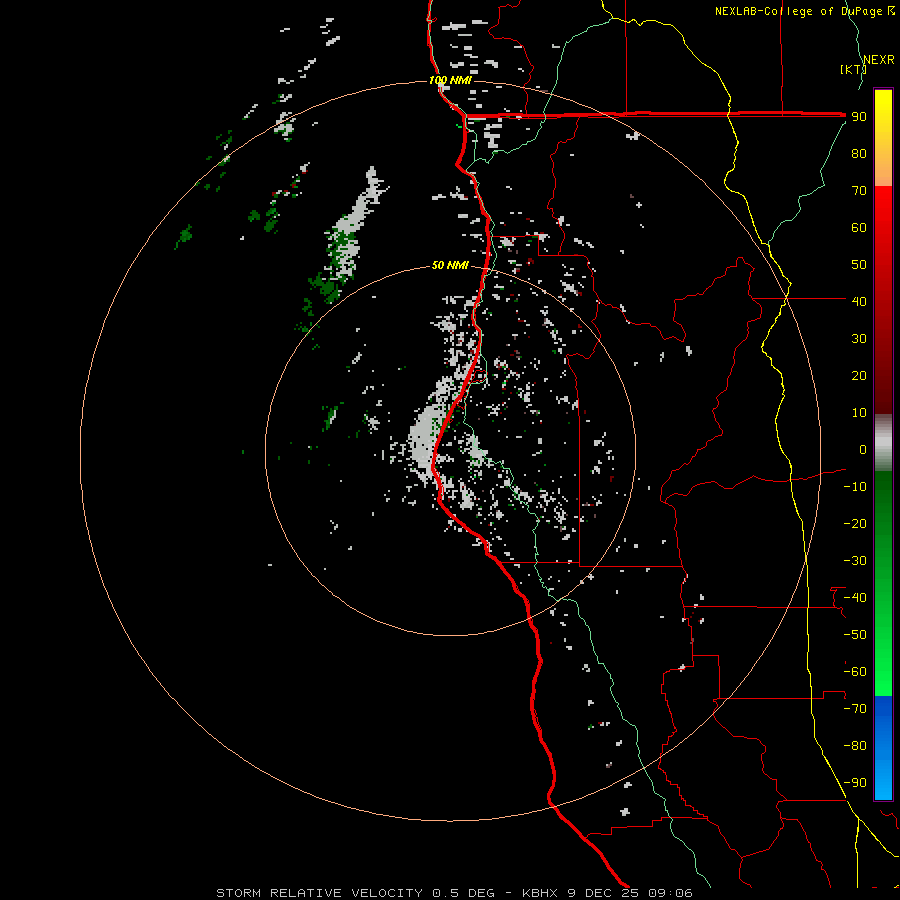The width and height of the screenshot is (900, 900).
Task: Click the blue bottom segment of color bar
Action: [x=883, y=748]
